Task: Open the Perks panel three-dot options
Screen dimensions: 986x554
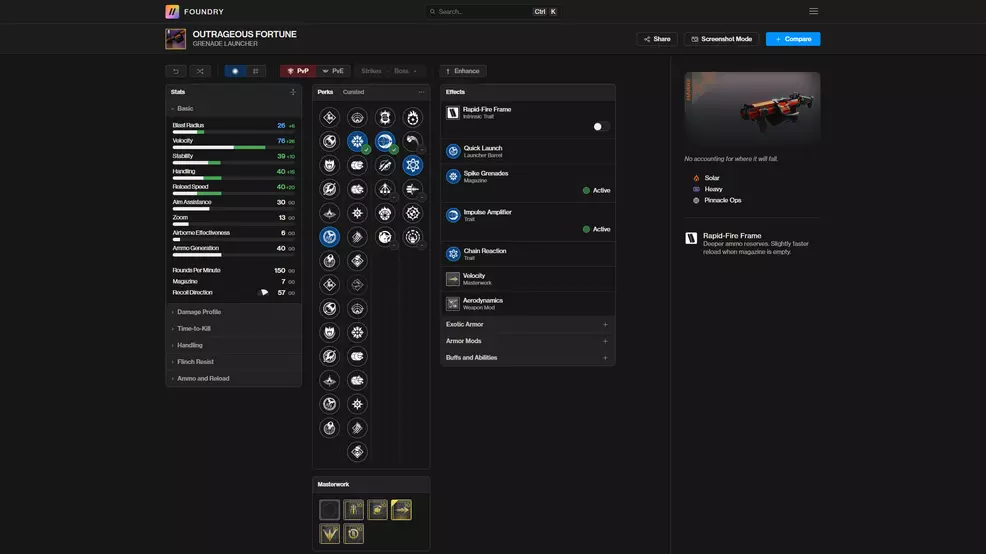Action: click(x=421, y=92)
